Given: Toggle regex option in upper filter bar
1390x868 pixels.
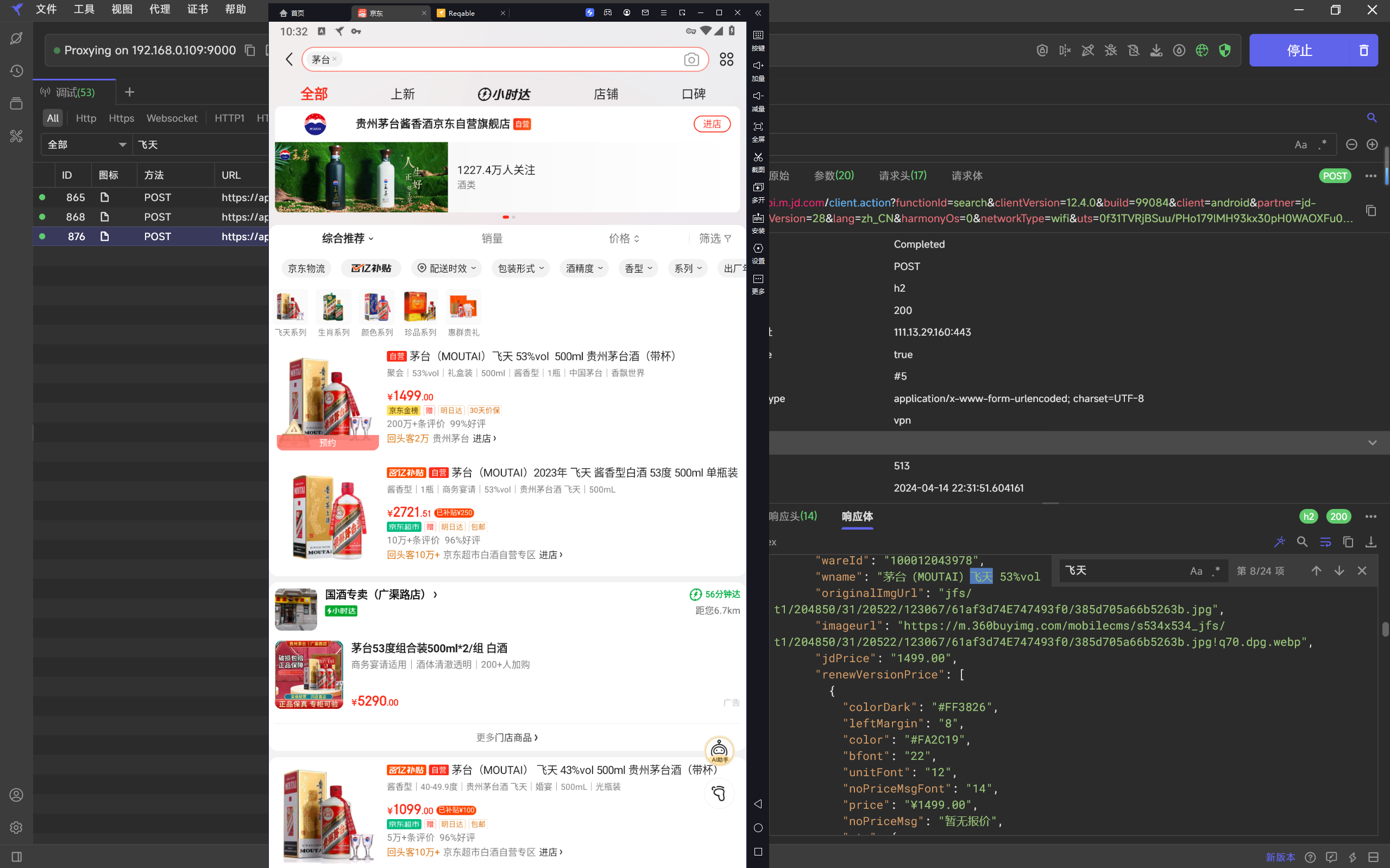Looking at the screenshot, I should click(x=1323, y=144).
